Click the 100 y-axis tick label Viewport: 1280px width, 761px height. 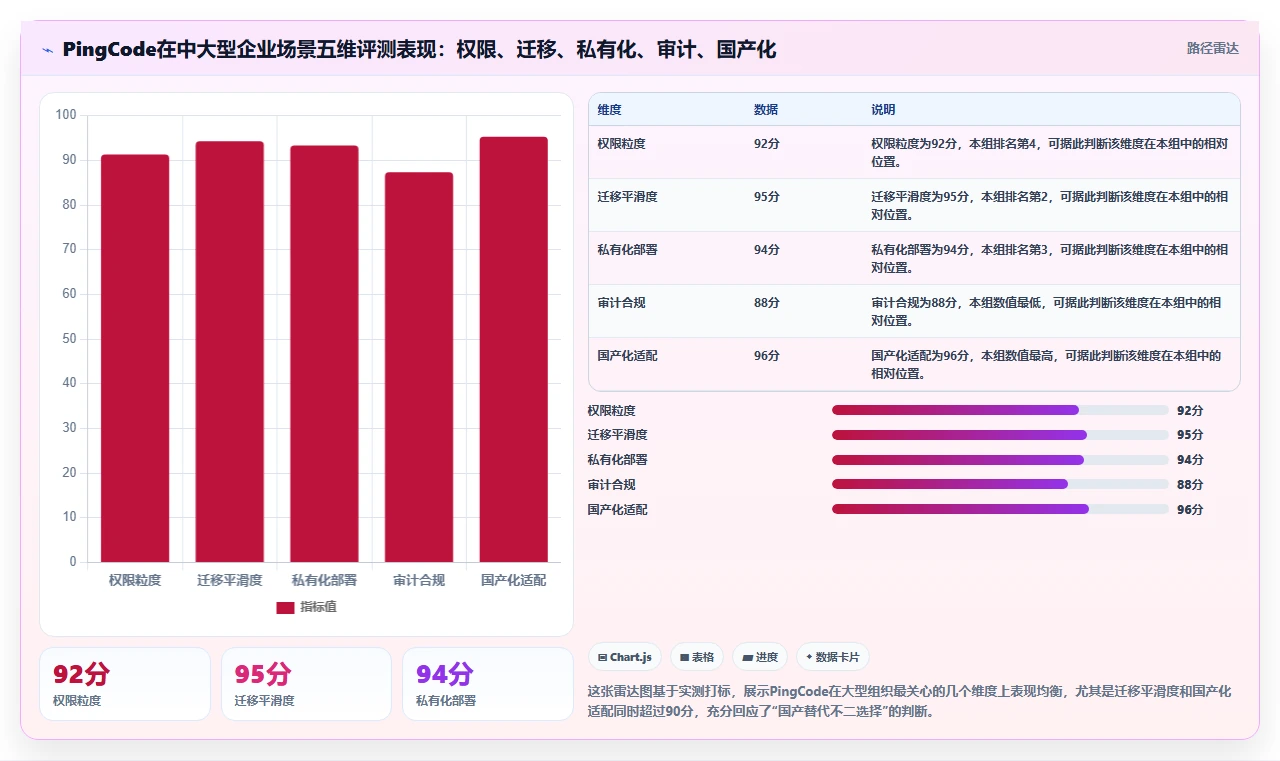pos(66,115)
